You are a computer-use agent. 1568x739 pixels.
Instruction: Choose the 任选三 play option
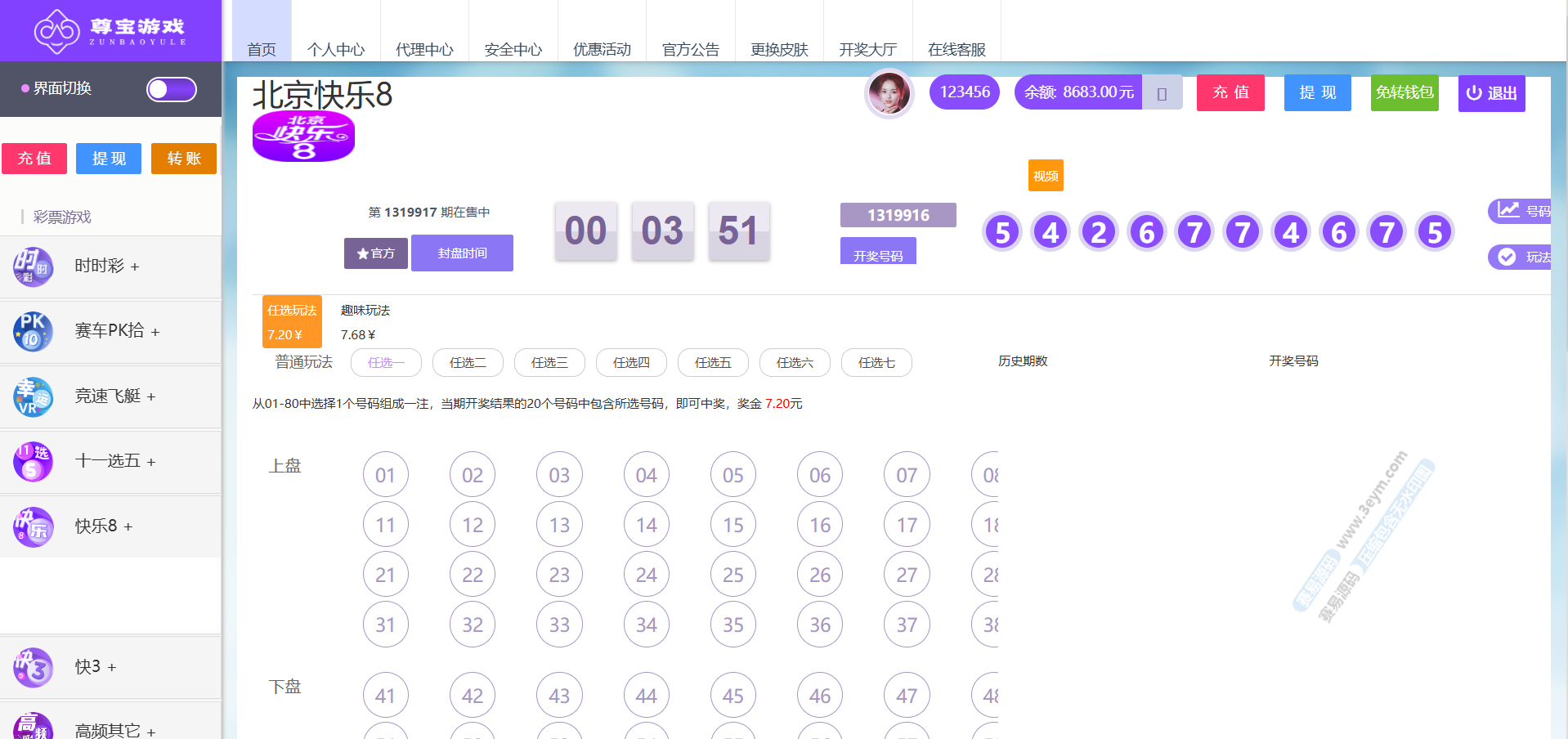click(549, 362)
